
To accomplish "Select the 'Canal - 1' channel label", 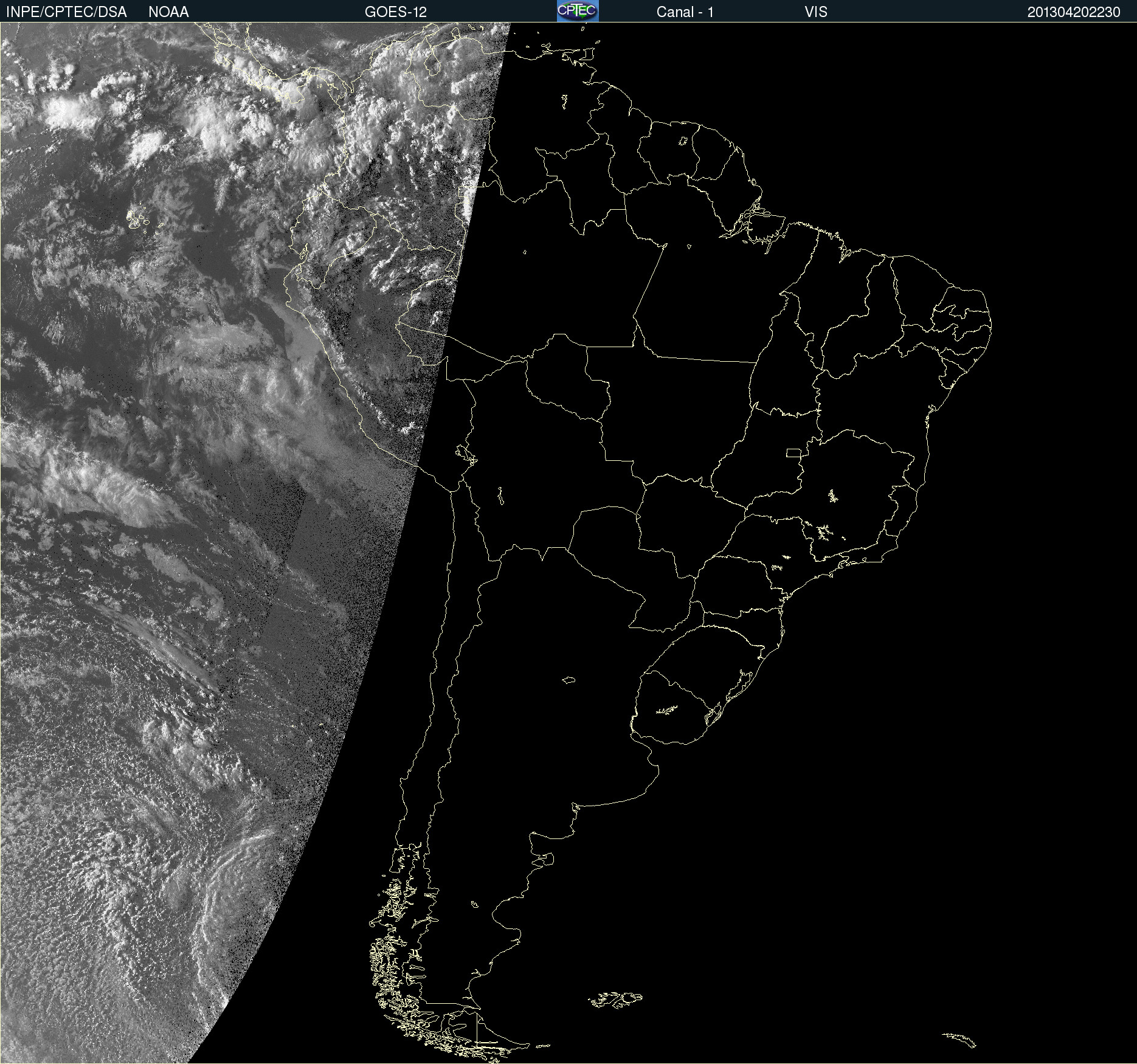I will [685, 12].
